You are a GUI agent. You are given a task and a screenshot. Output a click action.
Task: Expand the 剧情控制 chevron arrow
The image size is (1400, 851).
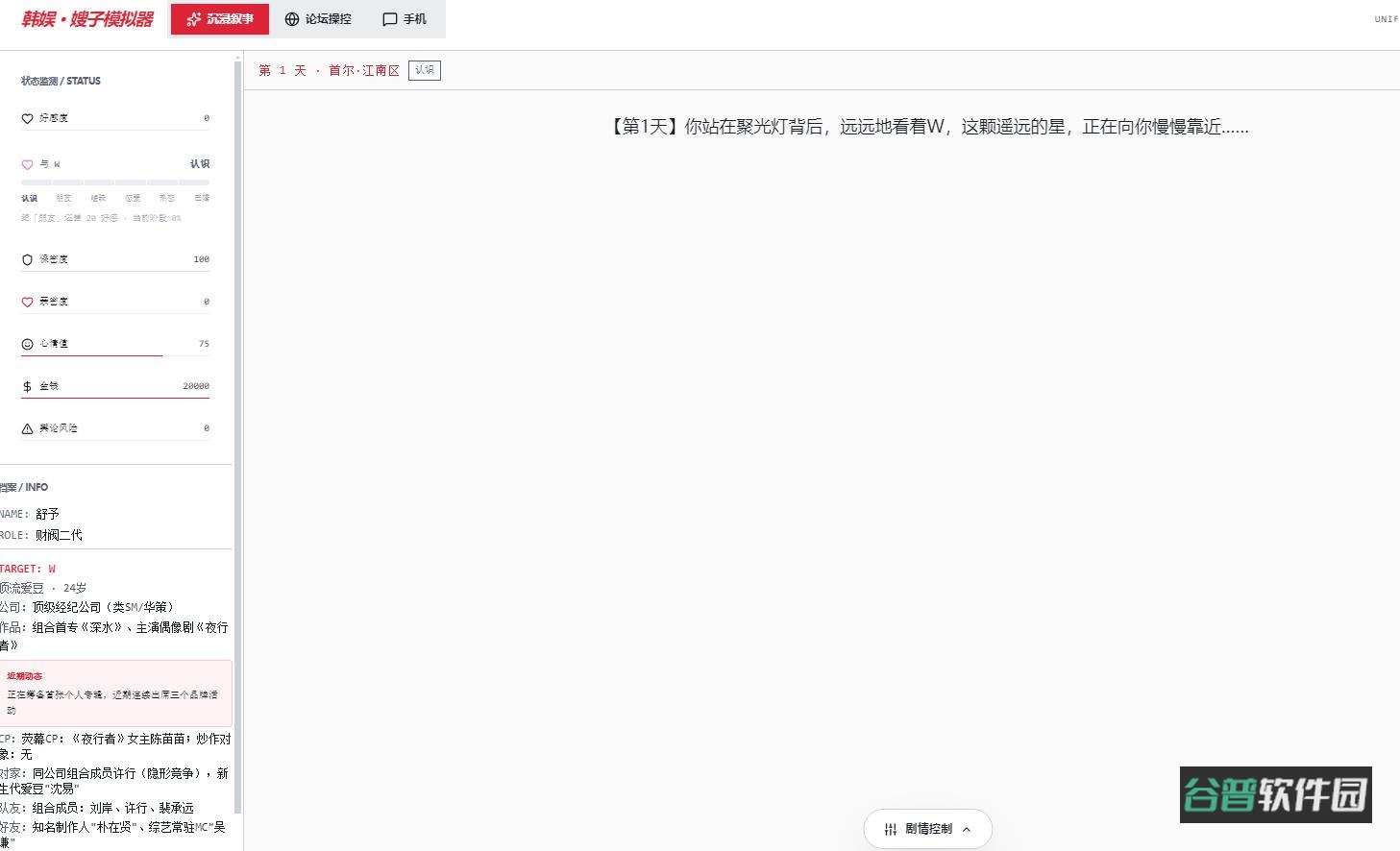pos(967,829)
